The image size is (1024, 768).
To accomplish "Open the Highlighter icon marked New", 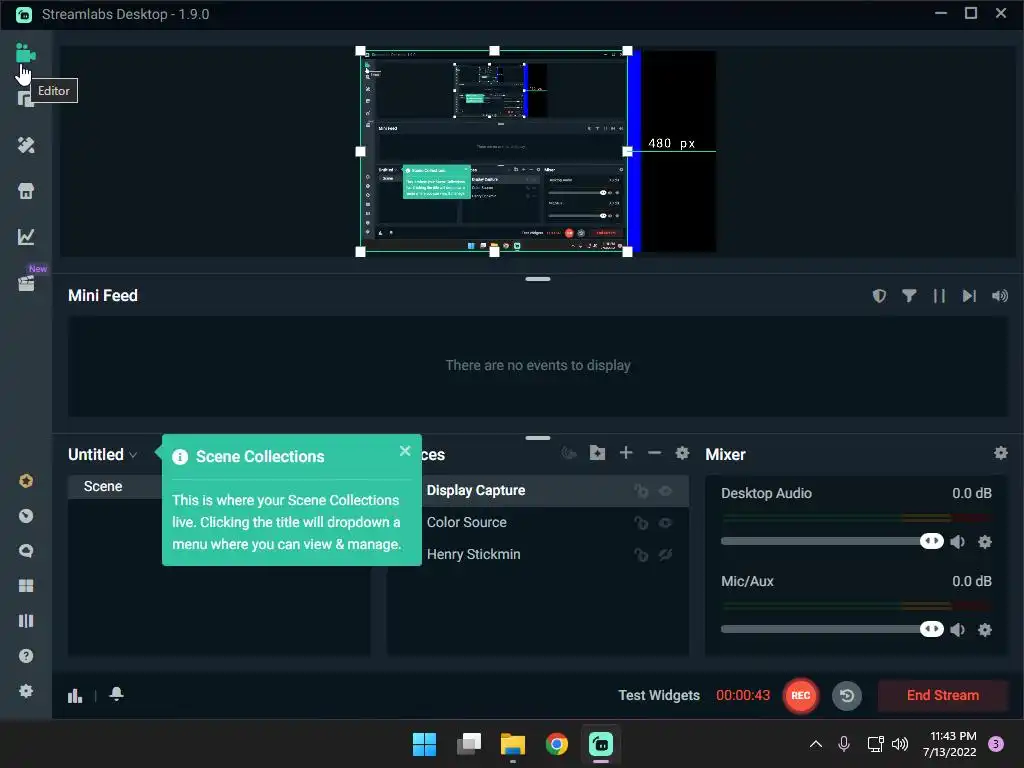I will (x=25, y=283).
